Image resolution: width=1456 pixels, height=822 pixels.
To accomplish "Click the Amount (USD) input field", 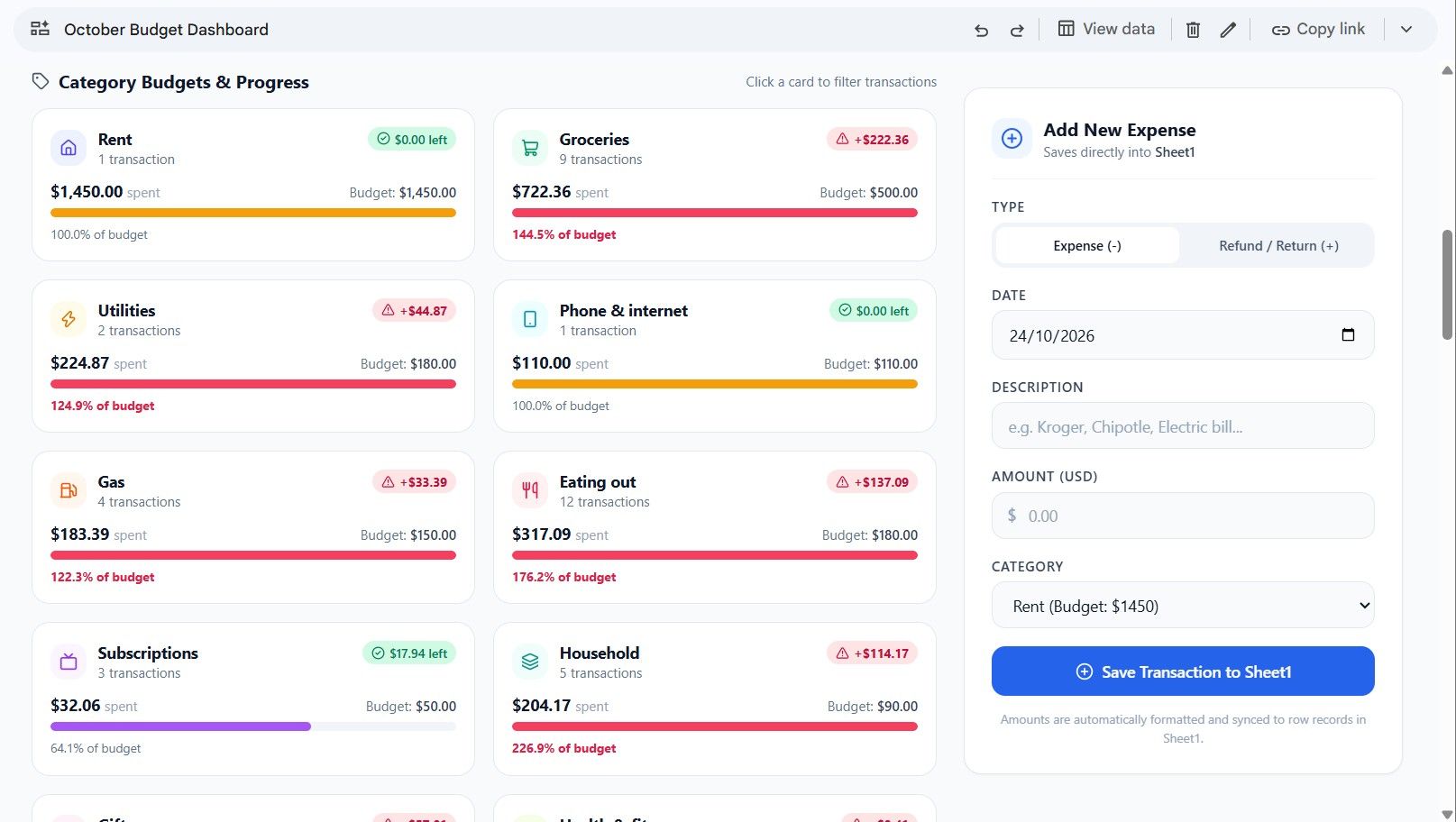I will 1183,516.
